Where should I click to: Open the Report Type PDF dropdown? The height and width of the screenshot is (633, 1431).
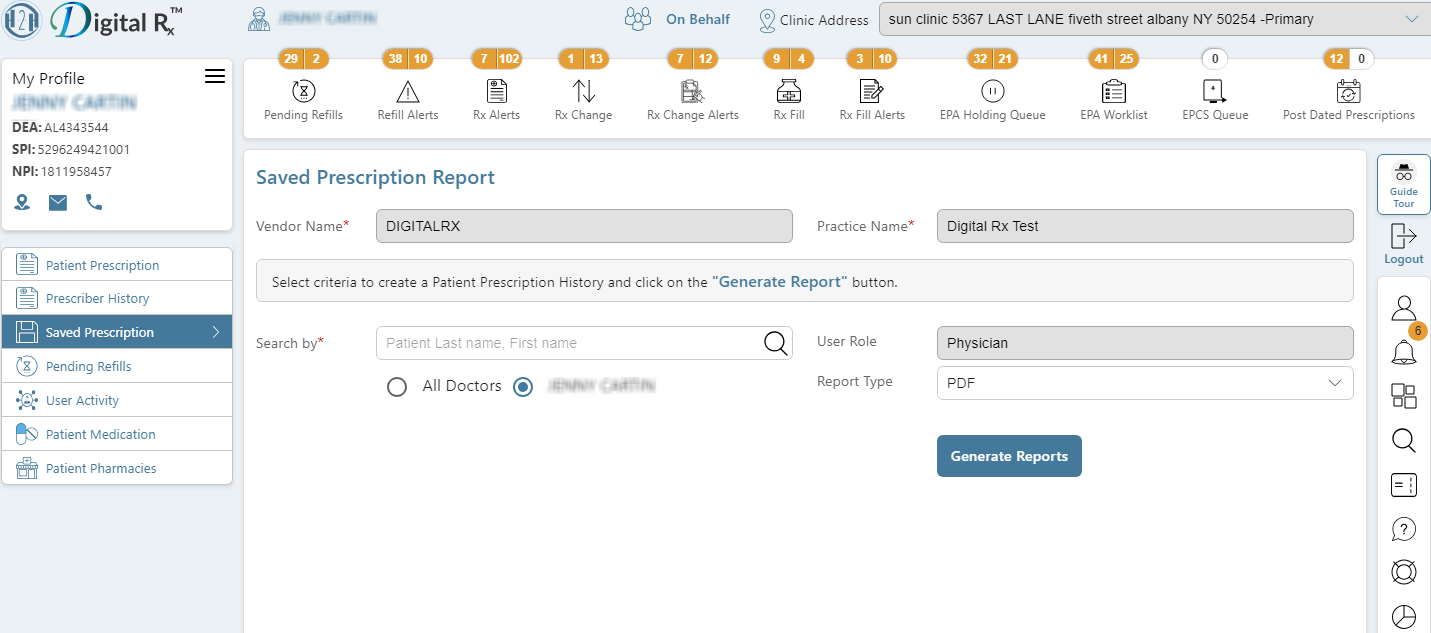tap(1145, 383)
